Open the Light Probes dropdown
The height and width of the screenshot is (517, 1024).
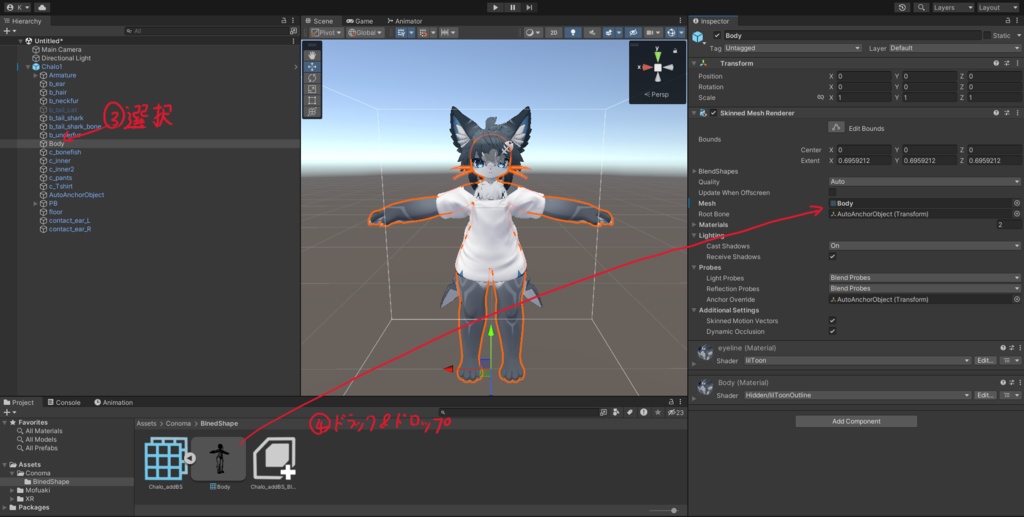[924, 277]
